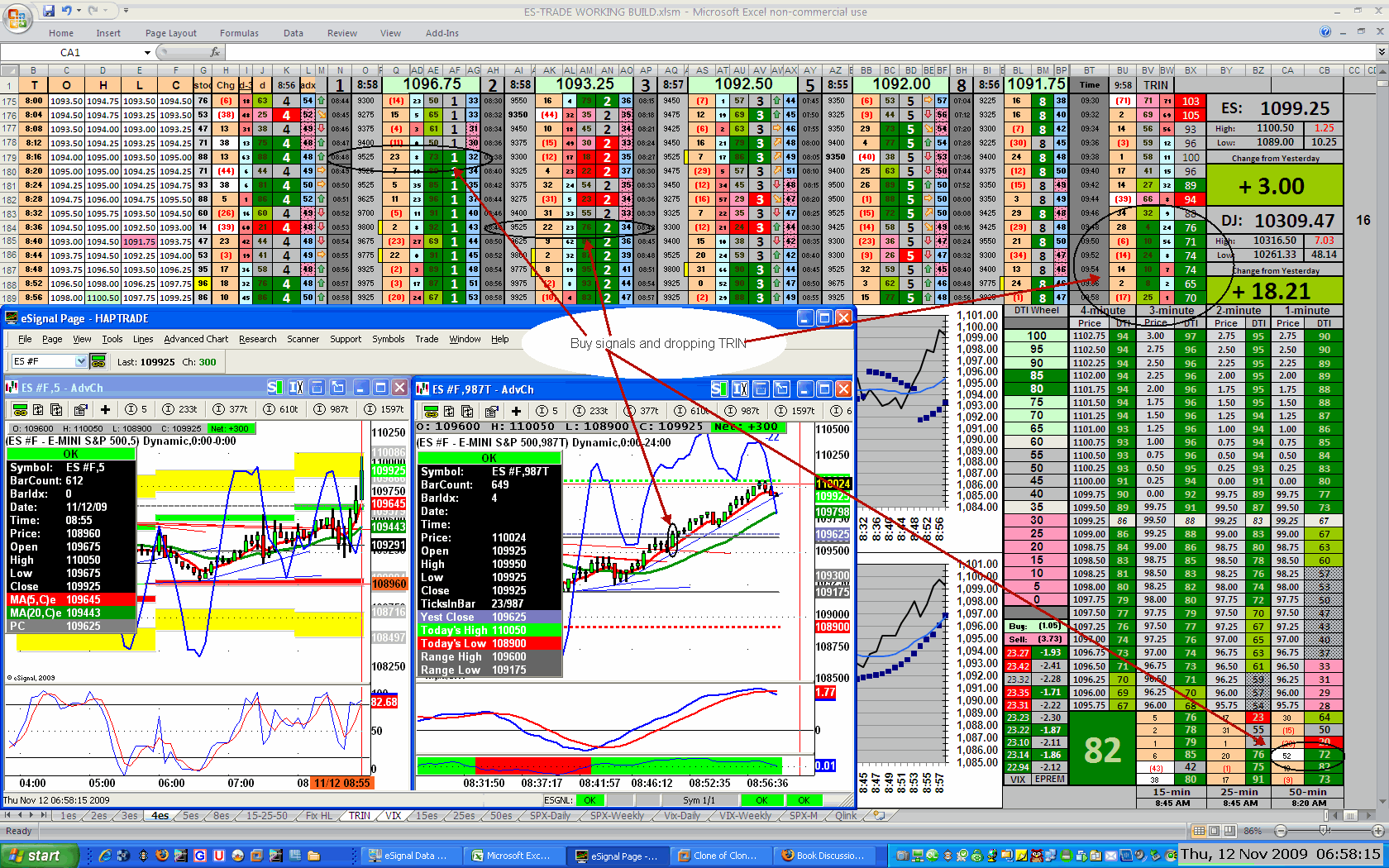Open the Formulas ribbon tab
This screenshot has width=1389, height=868.
coord(239,33)
